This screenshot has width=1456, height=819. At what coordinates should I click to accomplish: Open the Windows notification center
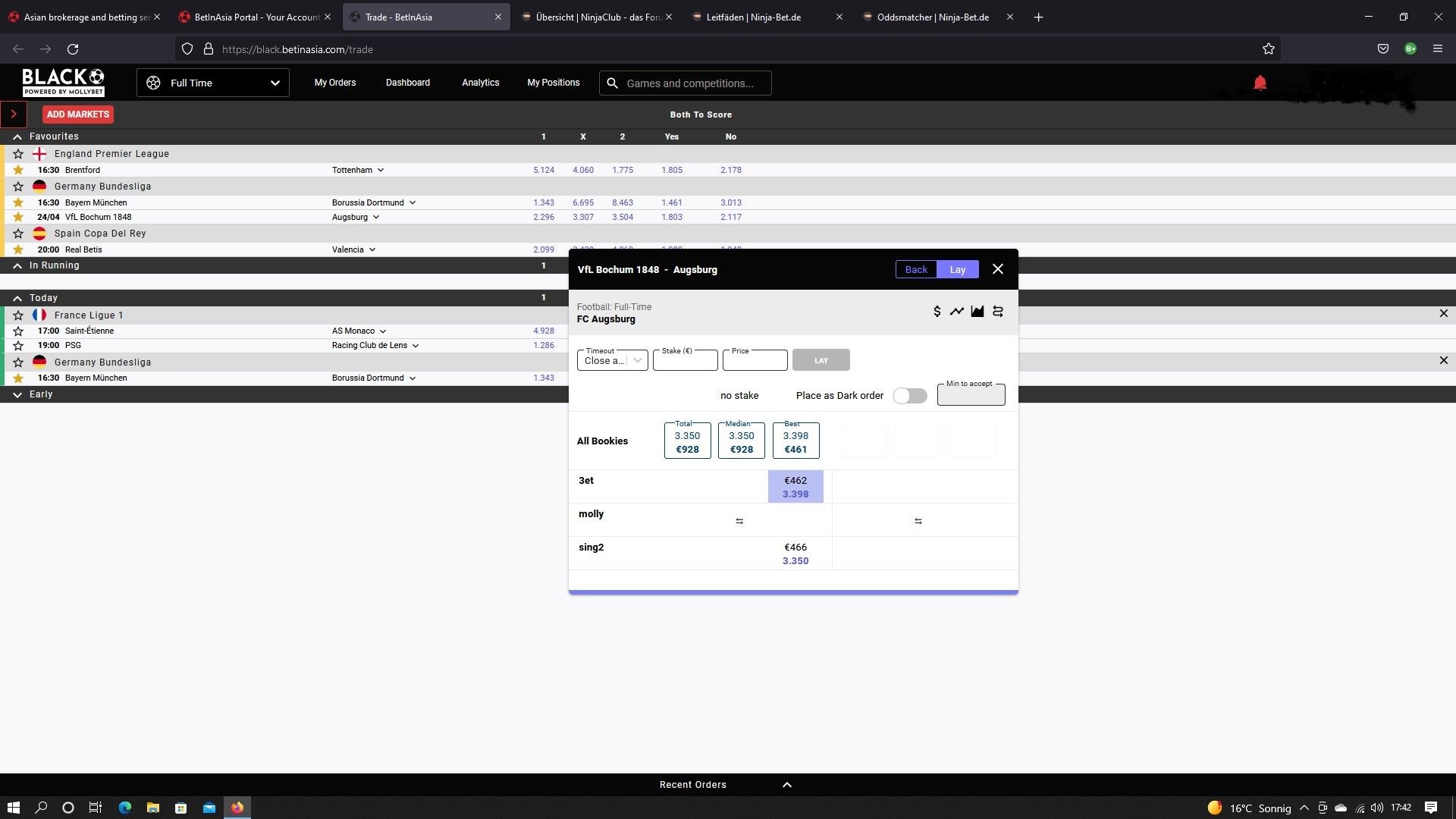click(1431, 808)
